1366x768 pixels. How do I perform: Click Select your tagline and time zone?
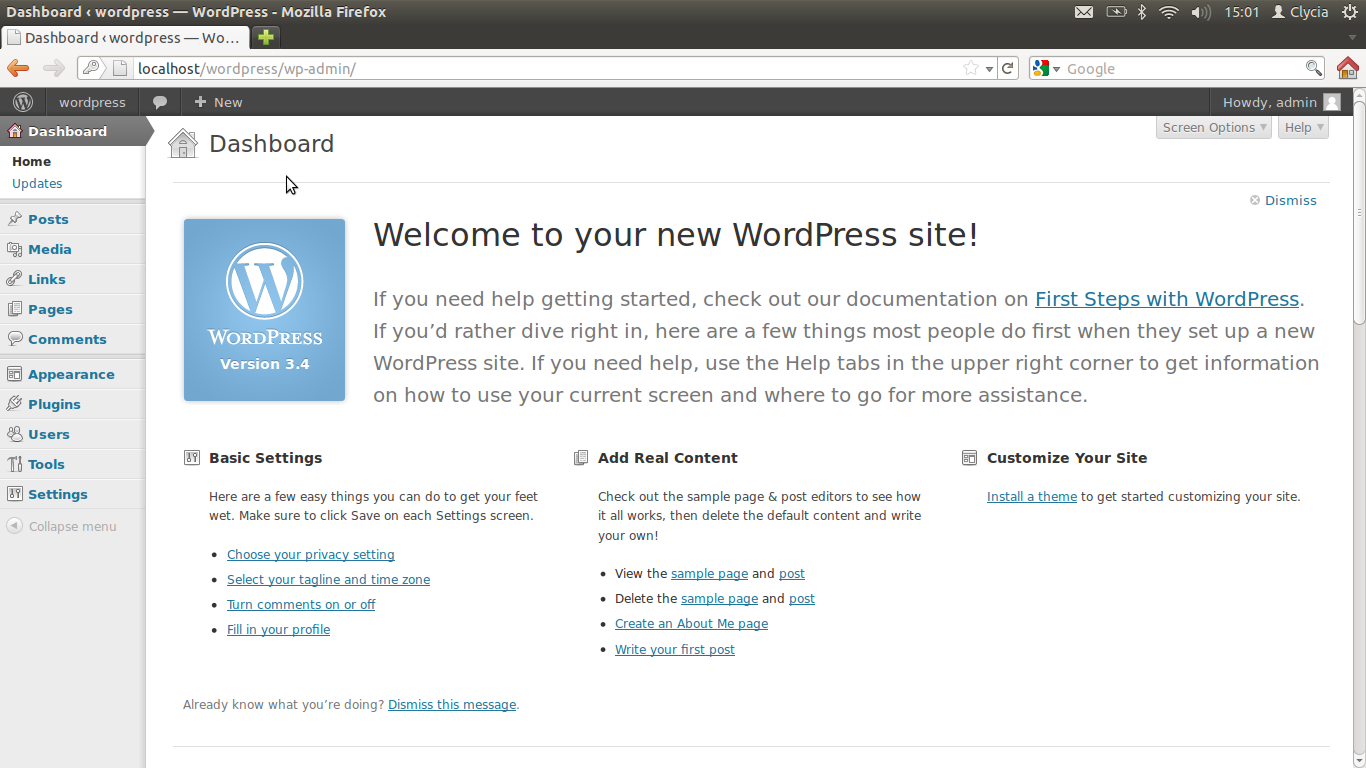[x=328, y=579]
